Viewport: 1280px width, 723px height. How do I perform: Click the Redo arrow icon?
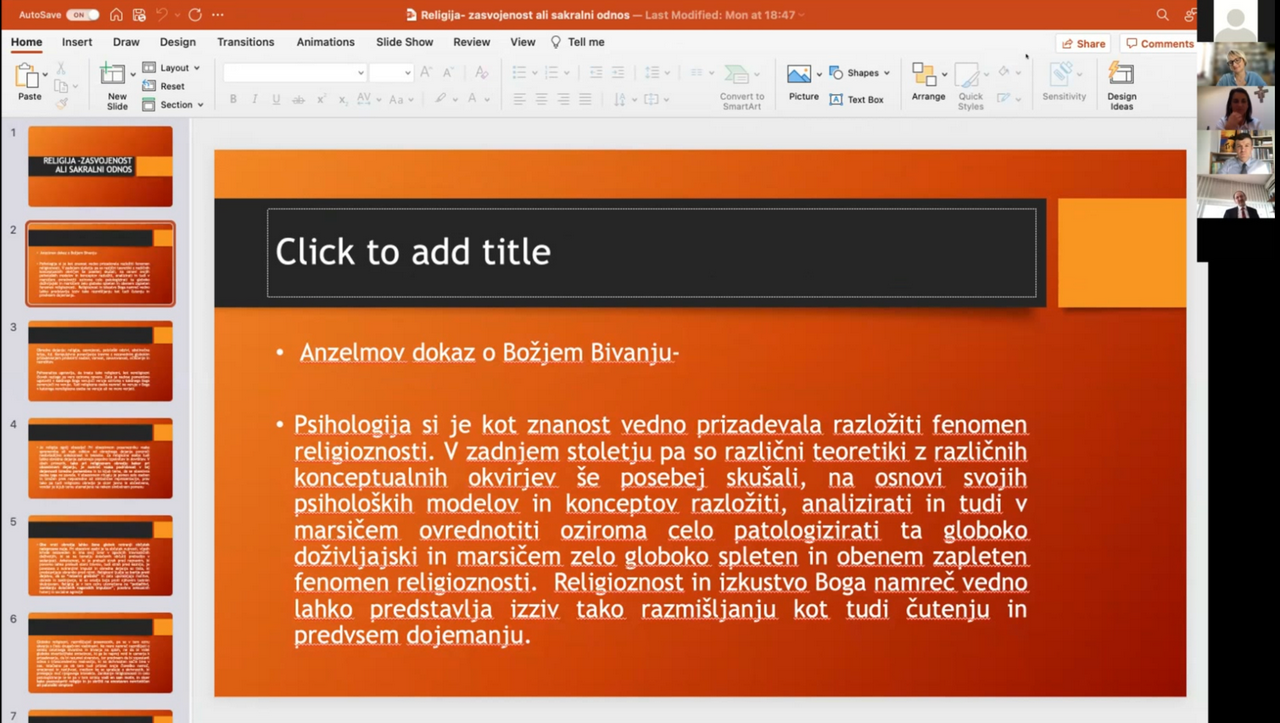(195, 15)
